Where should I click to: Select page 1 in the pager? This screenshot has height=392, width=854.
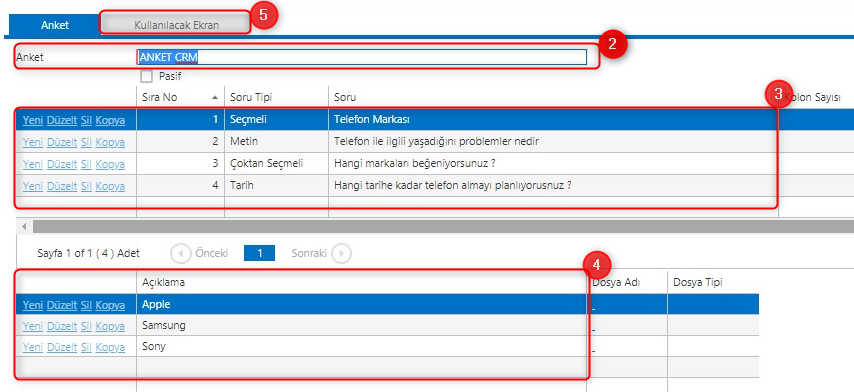coord(260,253)
